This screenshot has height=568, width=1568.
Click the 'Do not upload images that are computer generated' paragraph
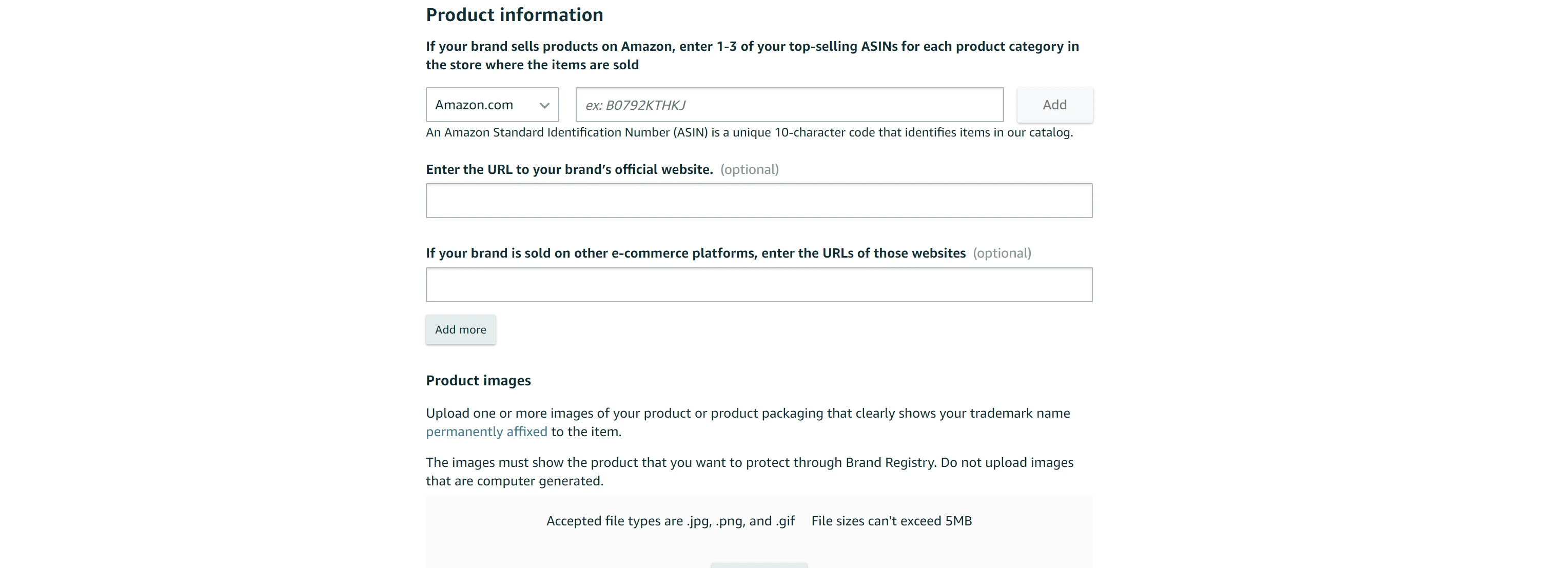[x=750, y=472]
